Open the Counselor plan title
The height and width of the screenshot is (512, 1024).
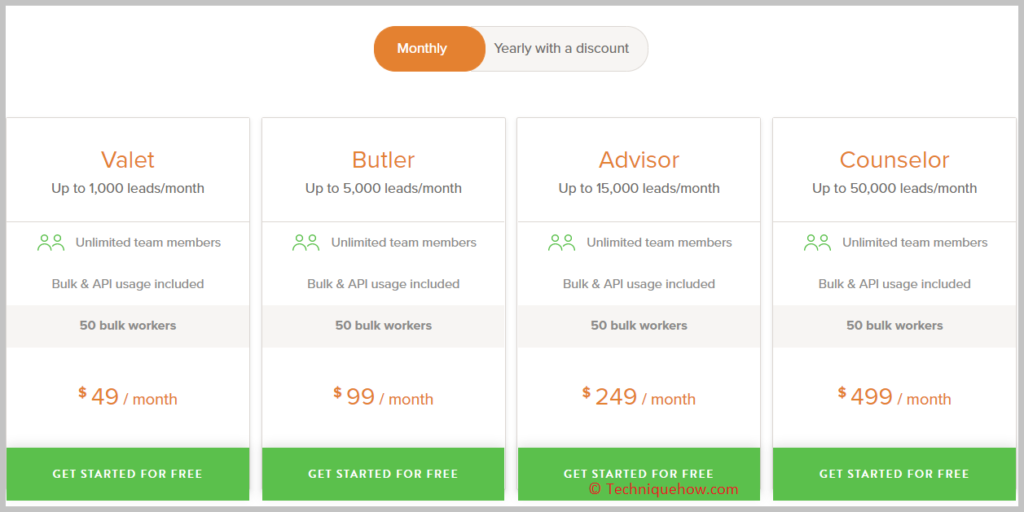(x=894, y=160)
